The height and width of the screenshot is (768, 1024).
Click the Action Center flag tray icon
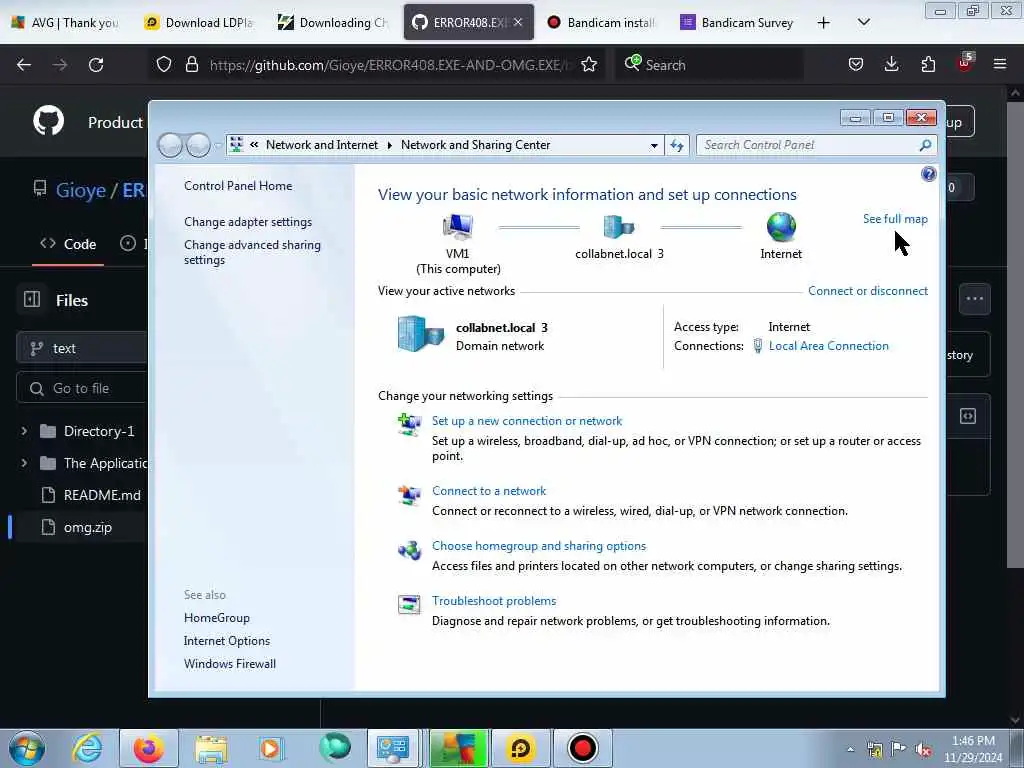(x=899, y=749)
